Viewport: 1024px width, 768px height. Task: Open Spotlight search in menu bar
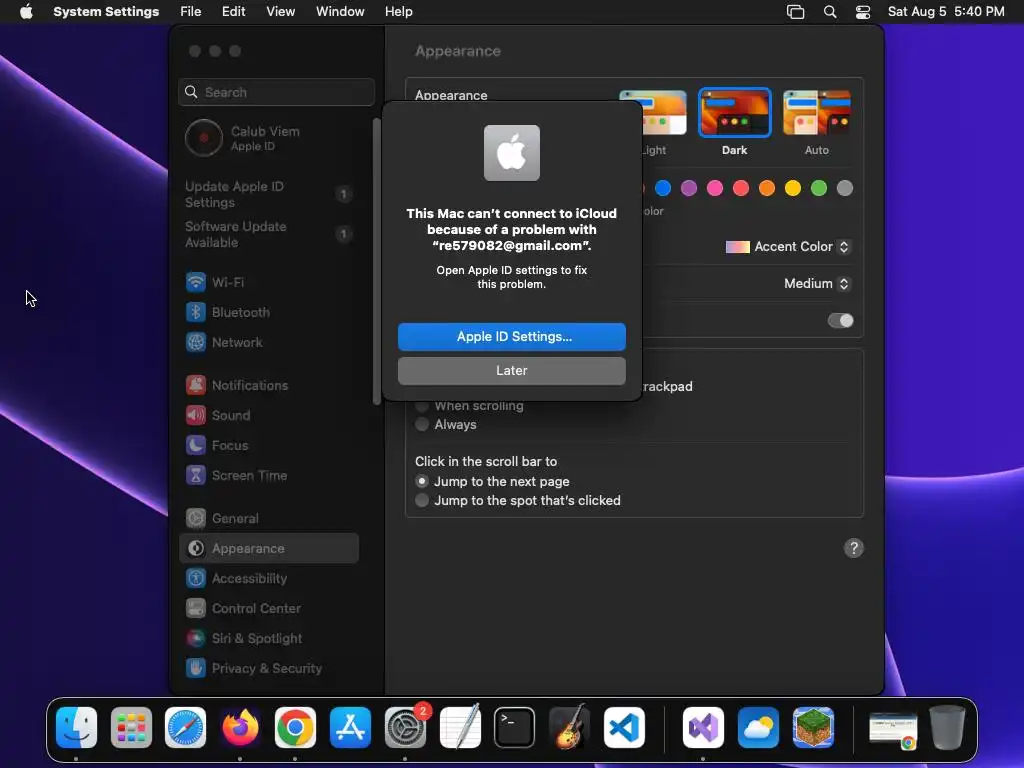(830, 12)
